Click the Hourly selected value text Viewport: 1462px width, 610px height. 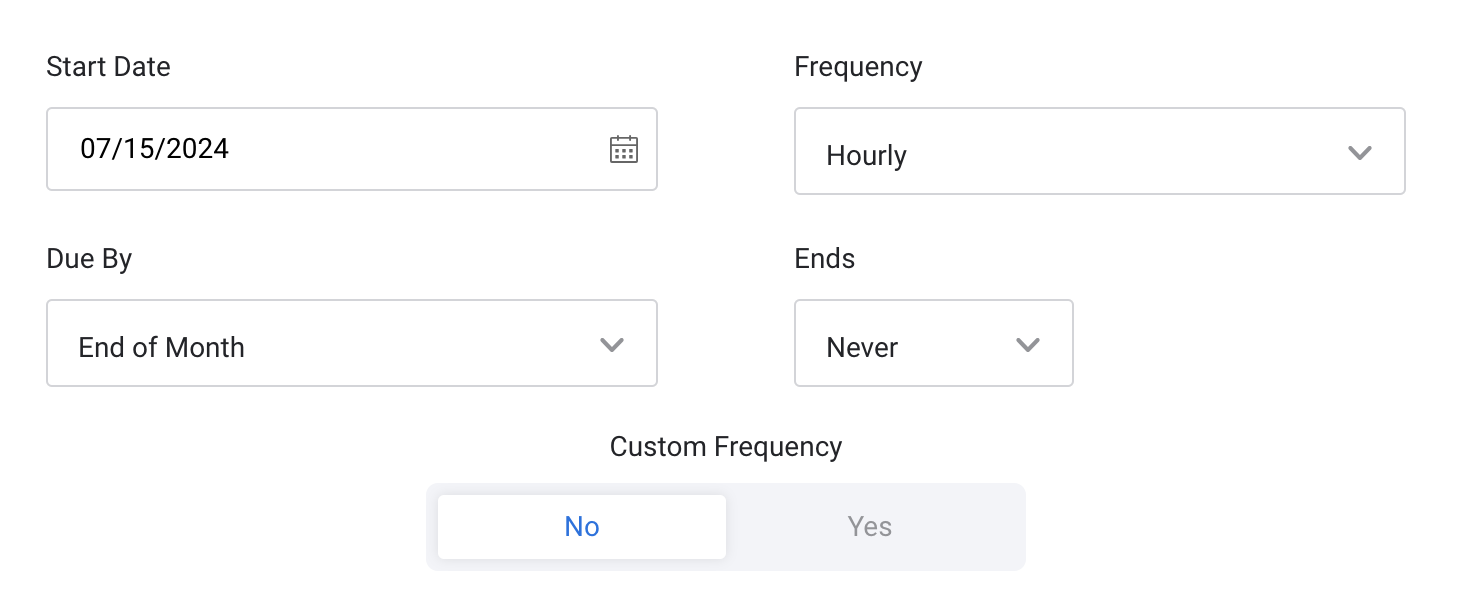[866, 156]
